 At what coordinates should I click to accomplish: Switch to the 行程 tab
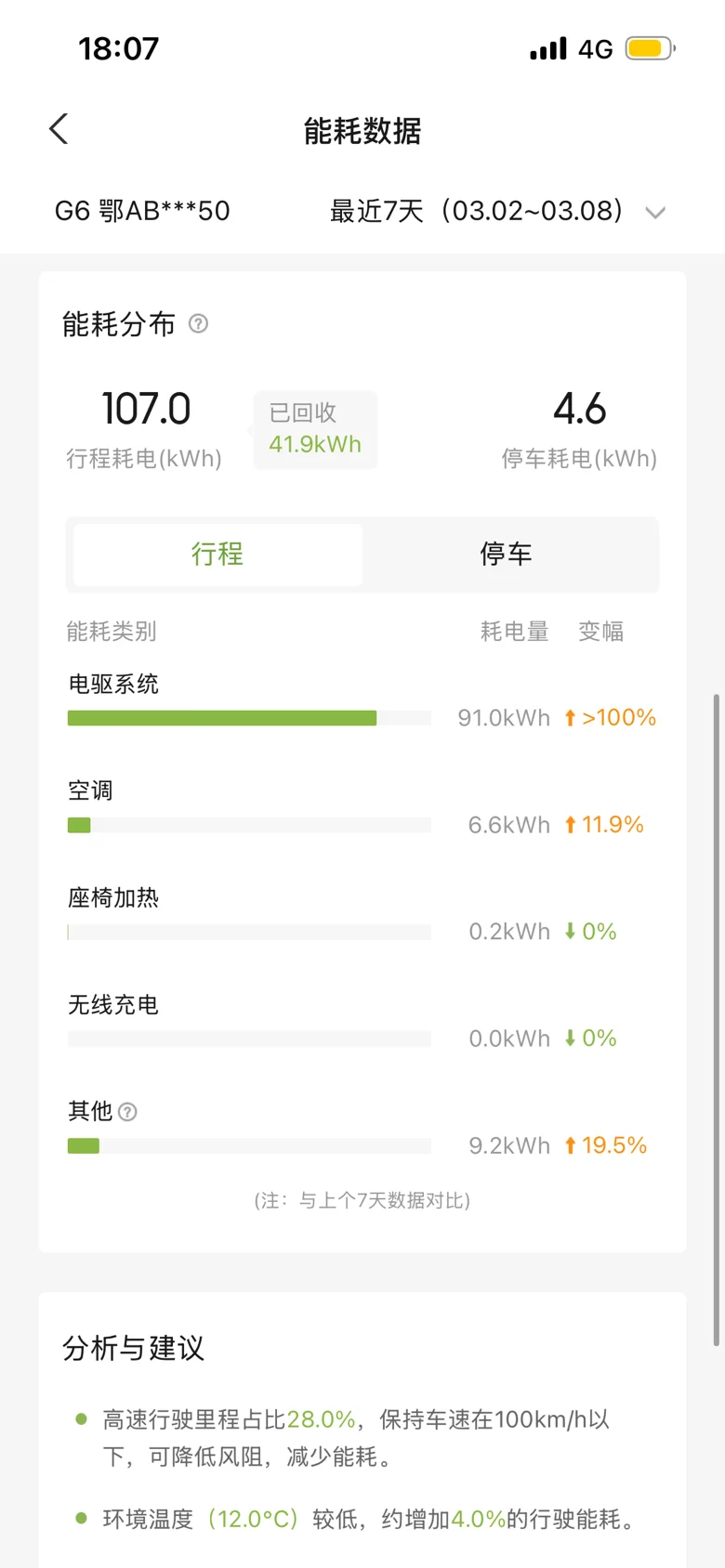[x=217, y=555]
